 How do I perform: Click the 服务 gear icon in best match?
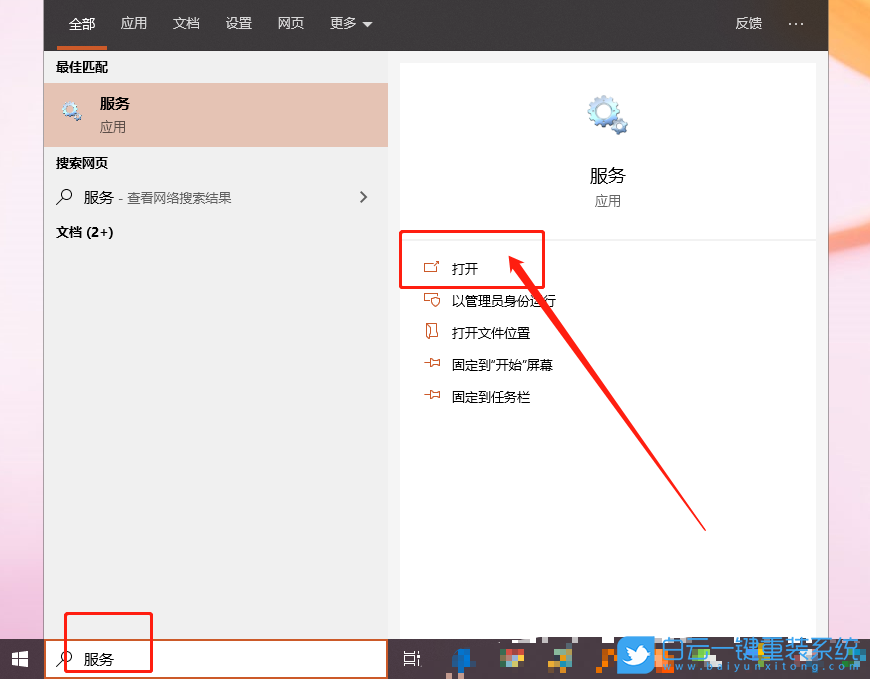[71, 111]
